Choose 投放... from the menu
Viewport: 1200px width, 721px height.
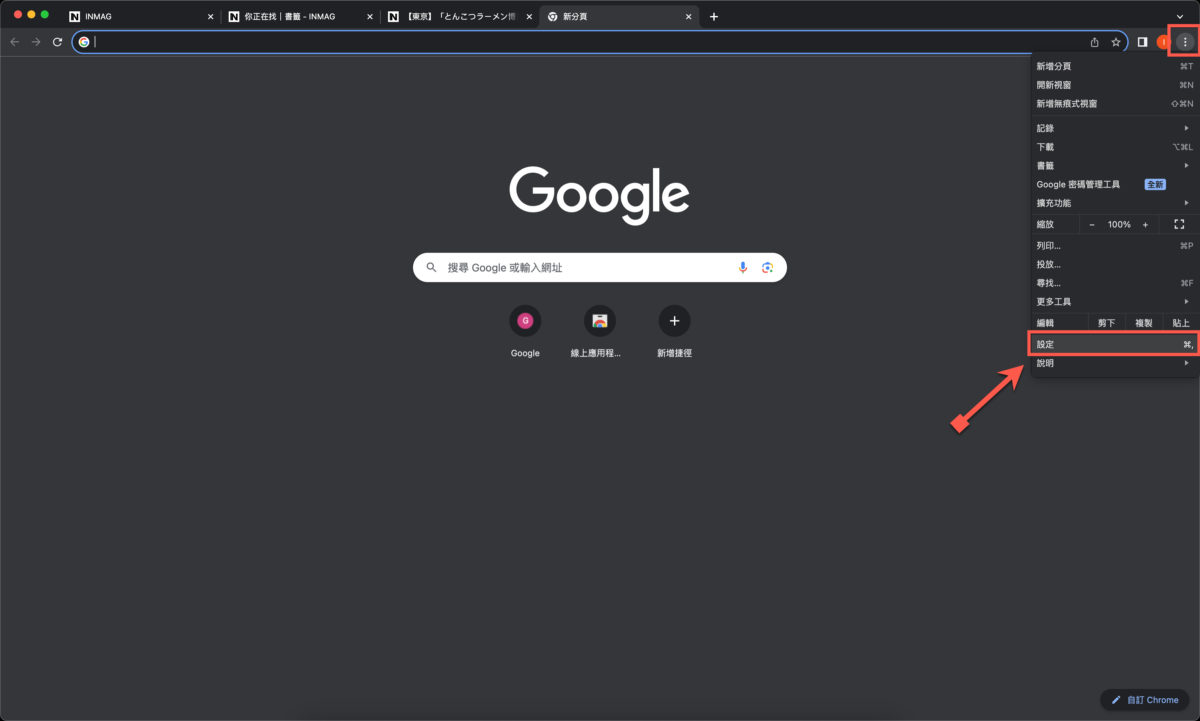[1114, 264]
